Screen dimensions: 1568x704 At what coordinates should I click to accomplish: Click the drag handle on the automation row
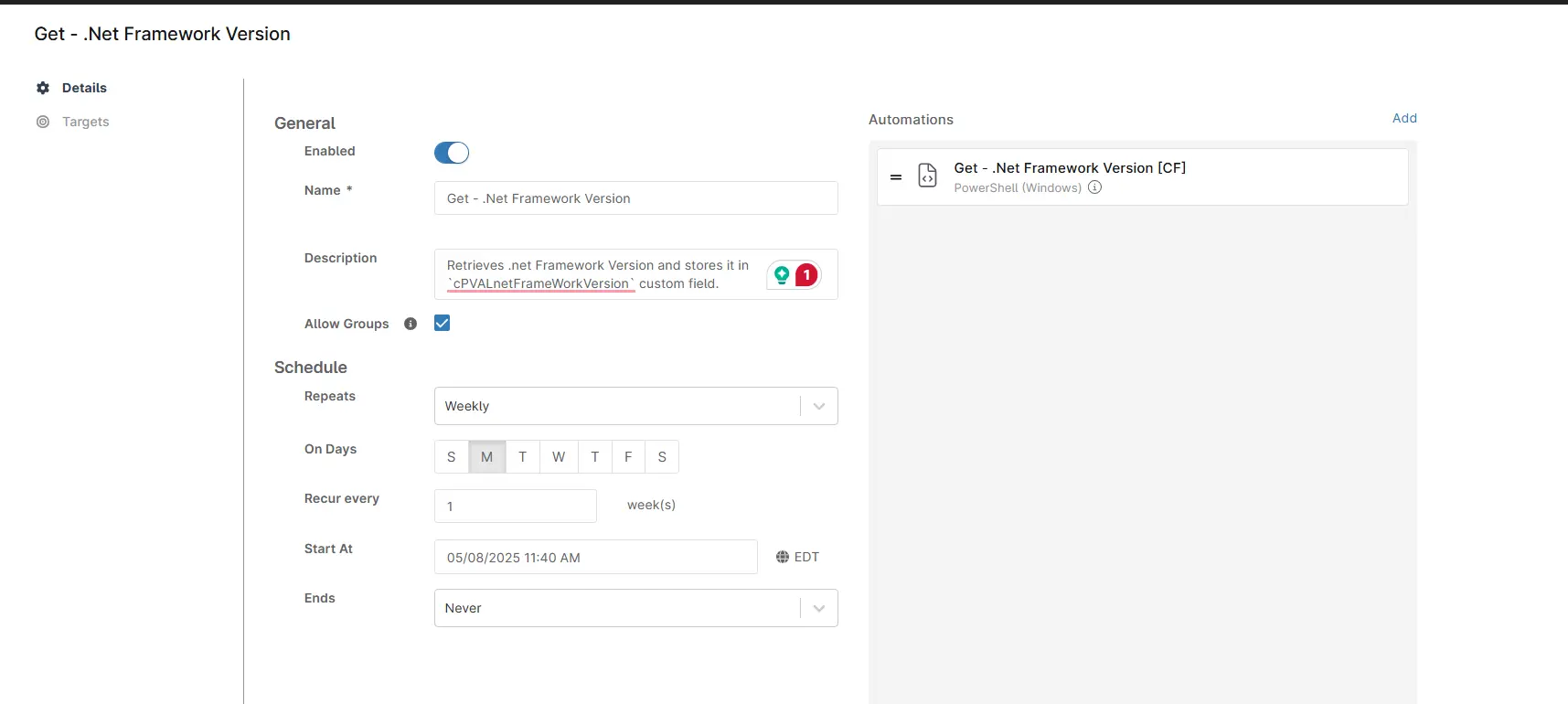pyautogui.click(x=896, y=177)
